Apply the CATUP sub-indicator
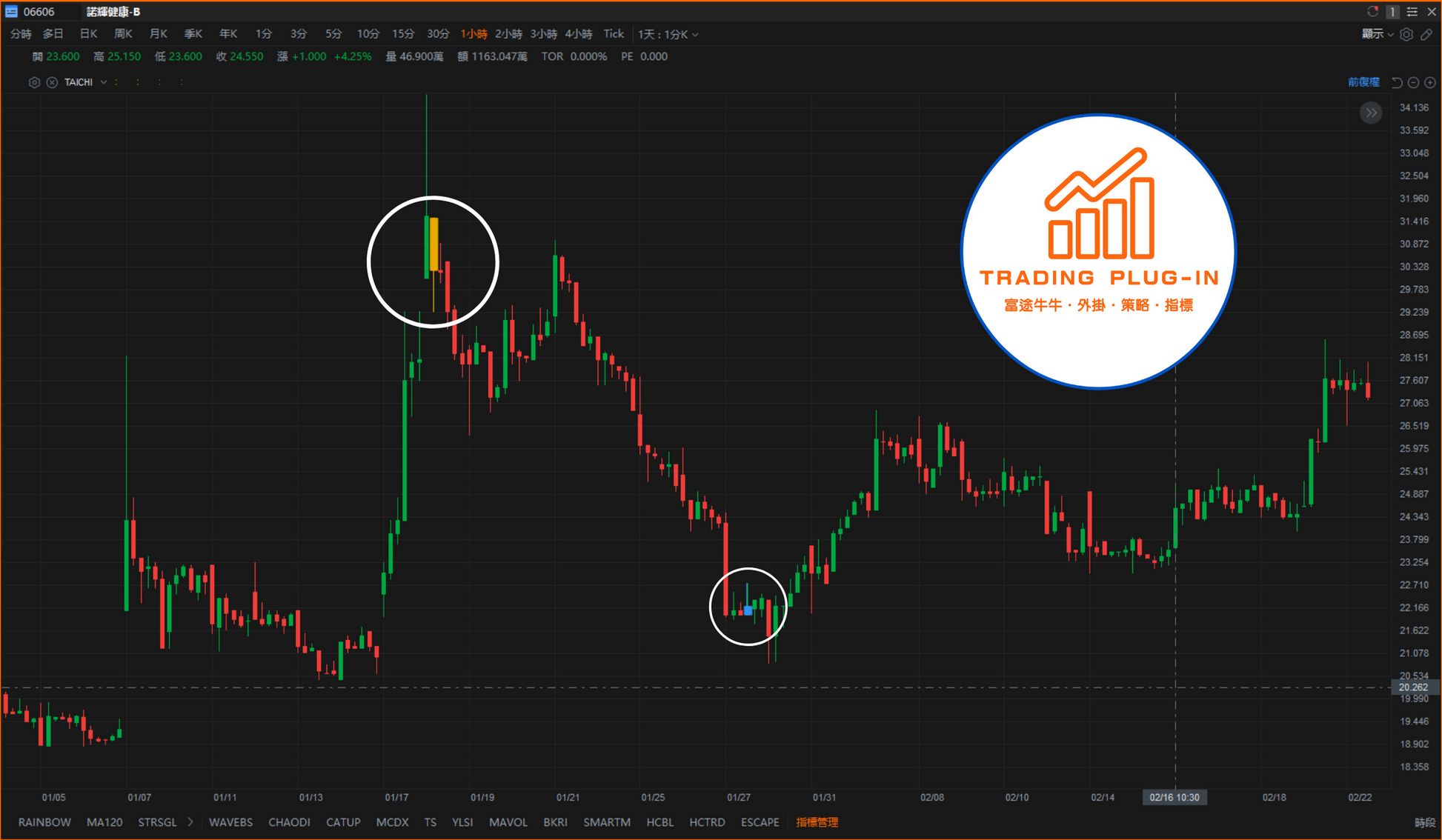This screenshot has height=840, width=1442. point(343,822)
